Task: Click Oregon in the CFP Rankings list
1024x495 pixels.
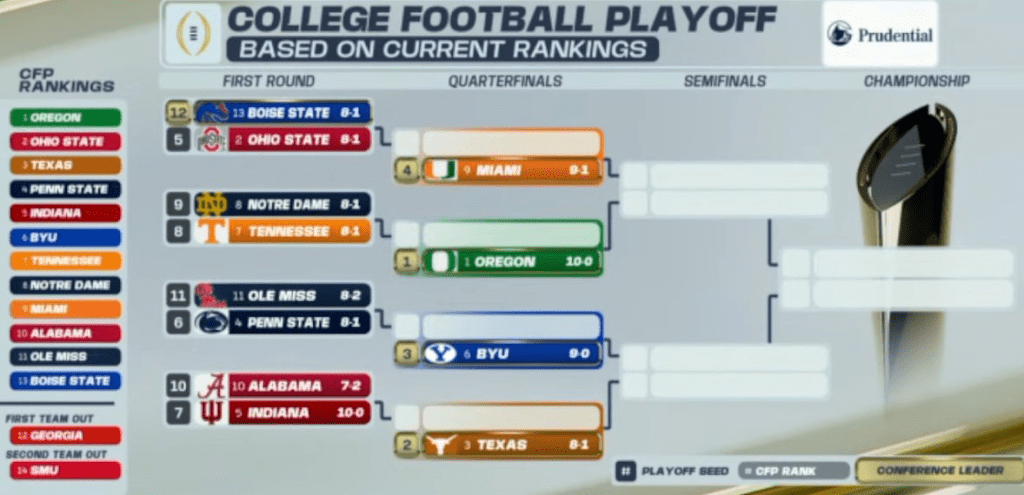Action: tap(65, 117)
